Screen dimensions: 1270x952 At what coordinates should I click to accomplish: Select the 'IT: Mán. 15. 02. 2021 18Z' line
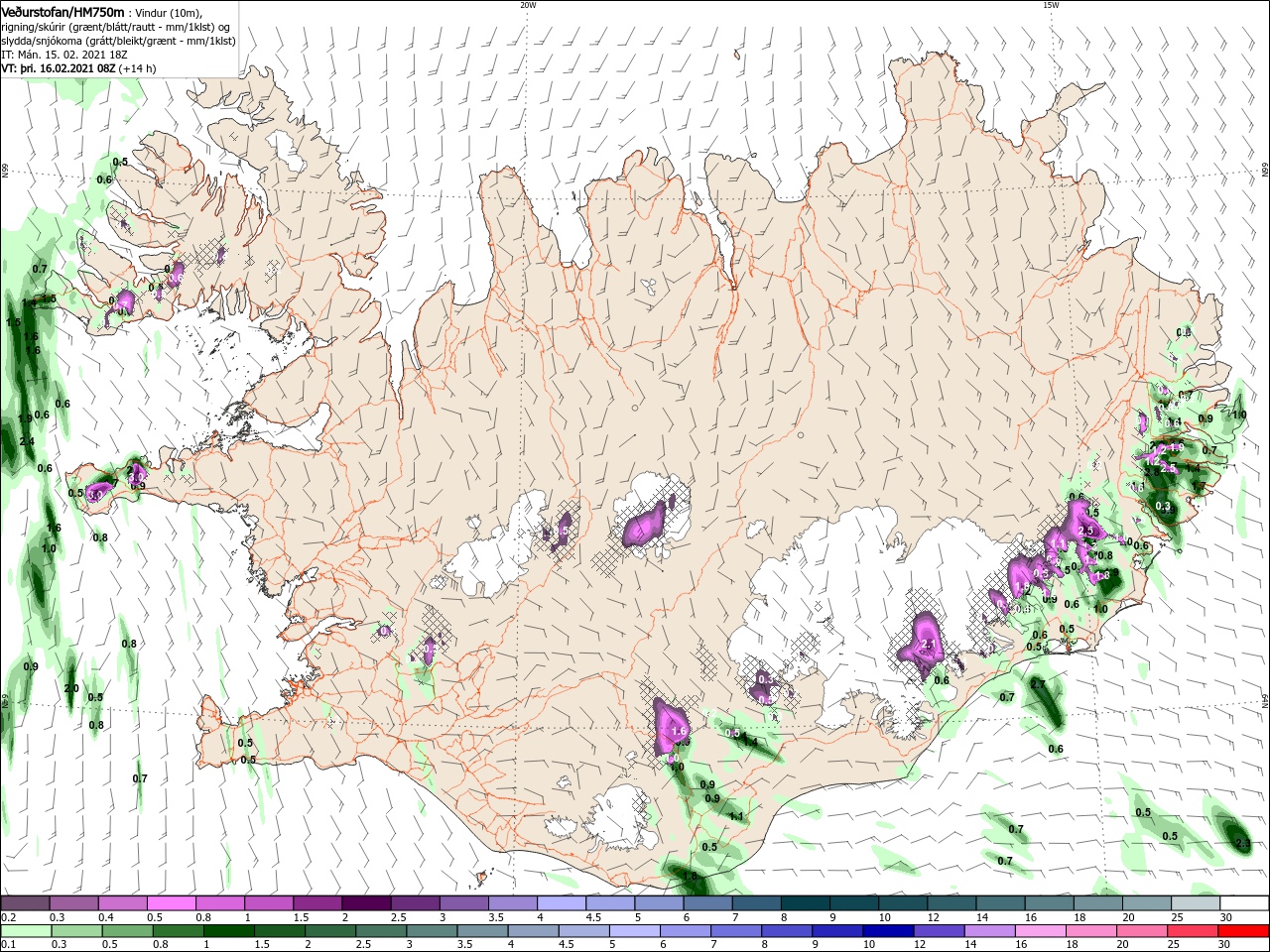65,55
